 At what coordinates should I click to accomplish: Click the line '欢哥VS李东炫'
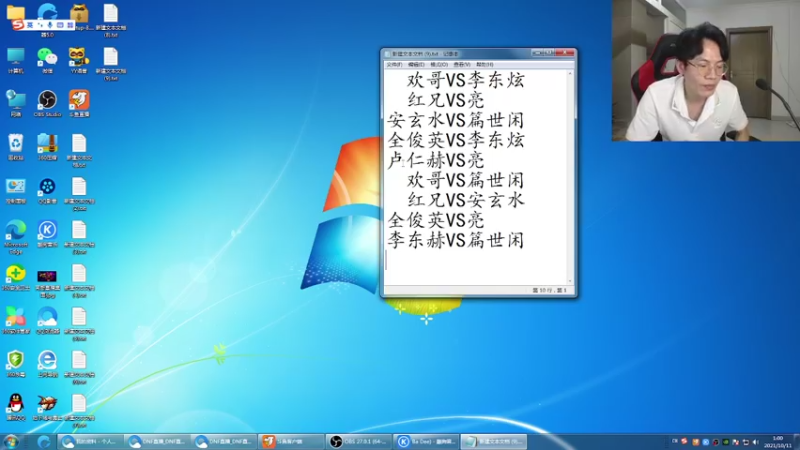[466, 80]
